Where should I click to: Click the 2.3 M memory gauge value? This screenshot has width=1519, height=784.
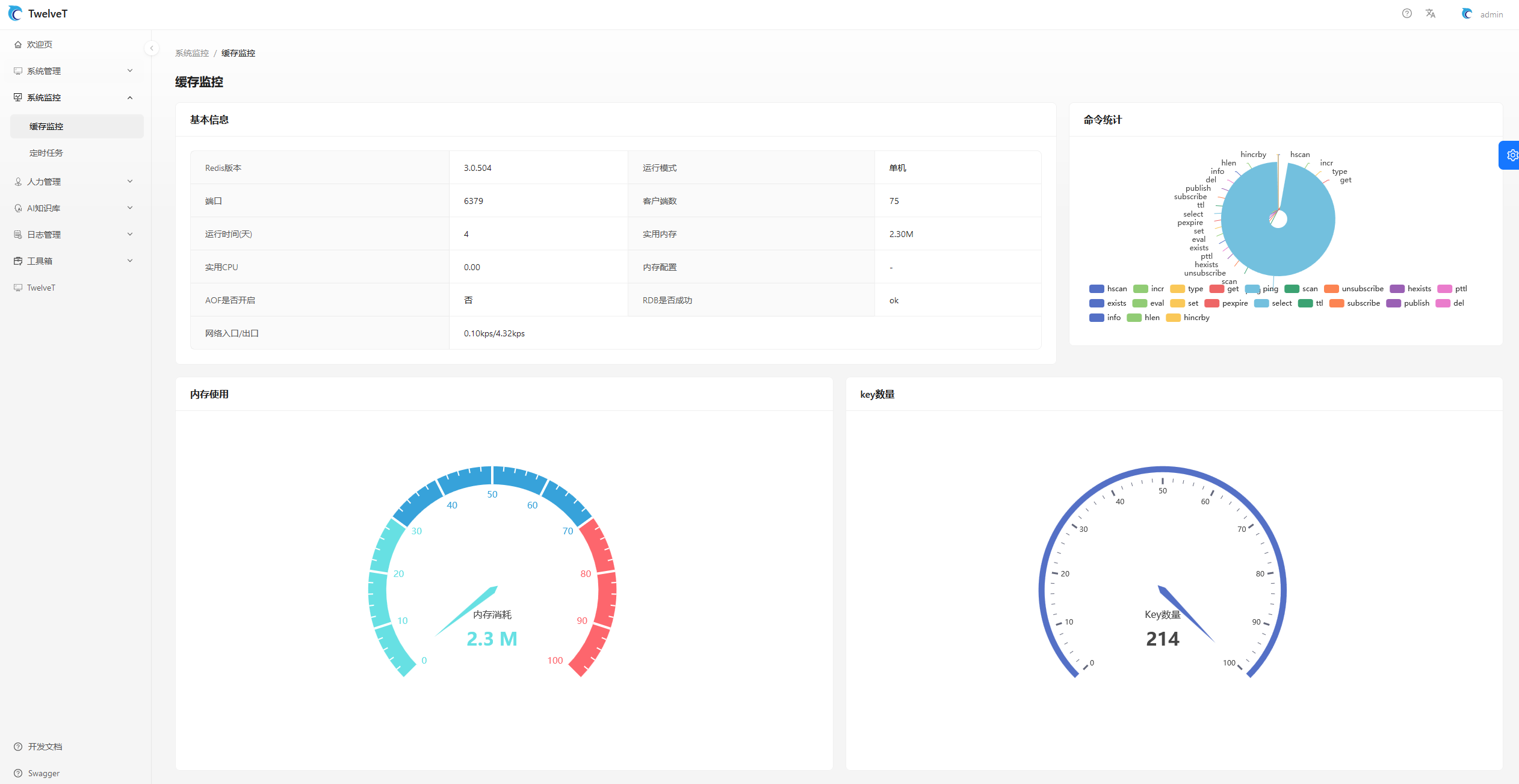[x=492, y=638]
